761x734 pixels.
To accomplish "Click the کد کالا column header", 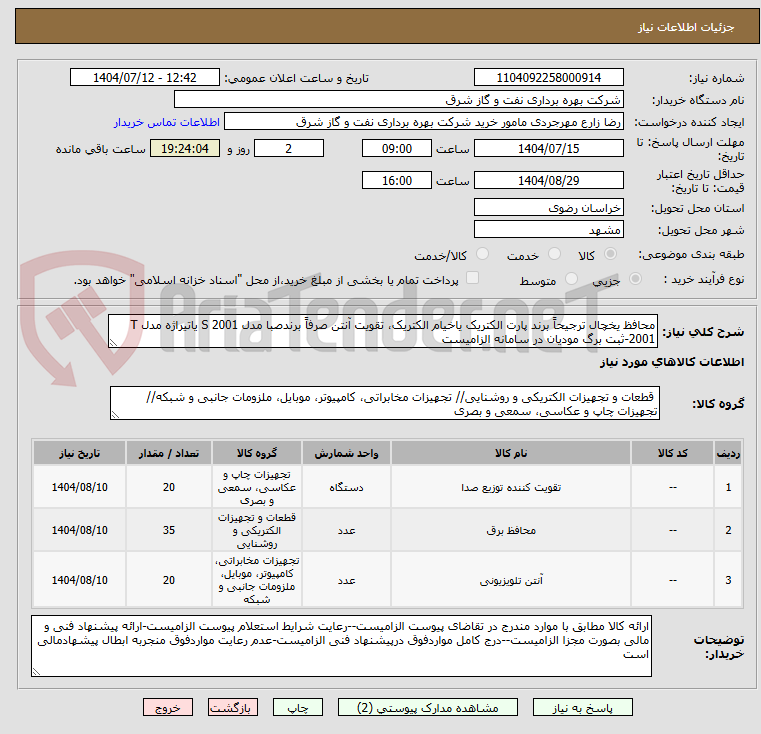I will coord(672,453).
